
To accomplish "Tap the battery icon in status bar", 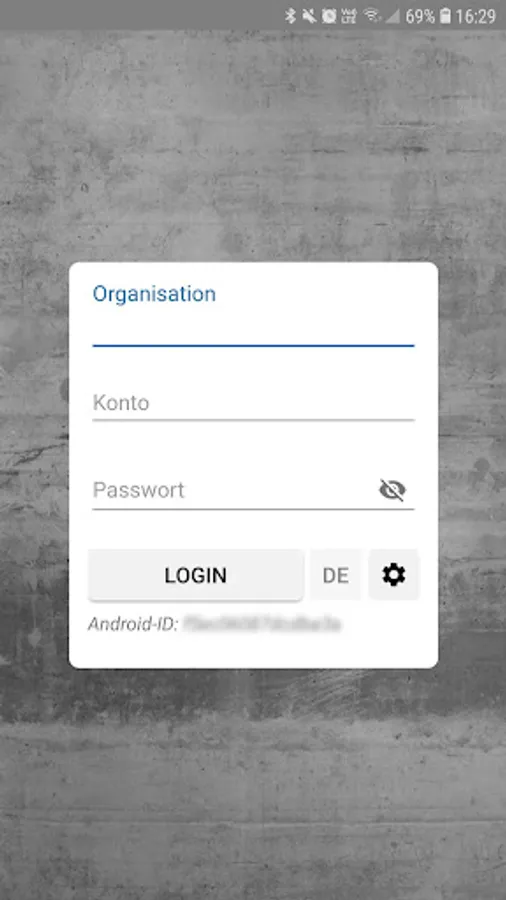I will (445, 16).
